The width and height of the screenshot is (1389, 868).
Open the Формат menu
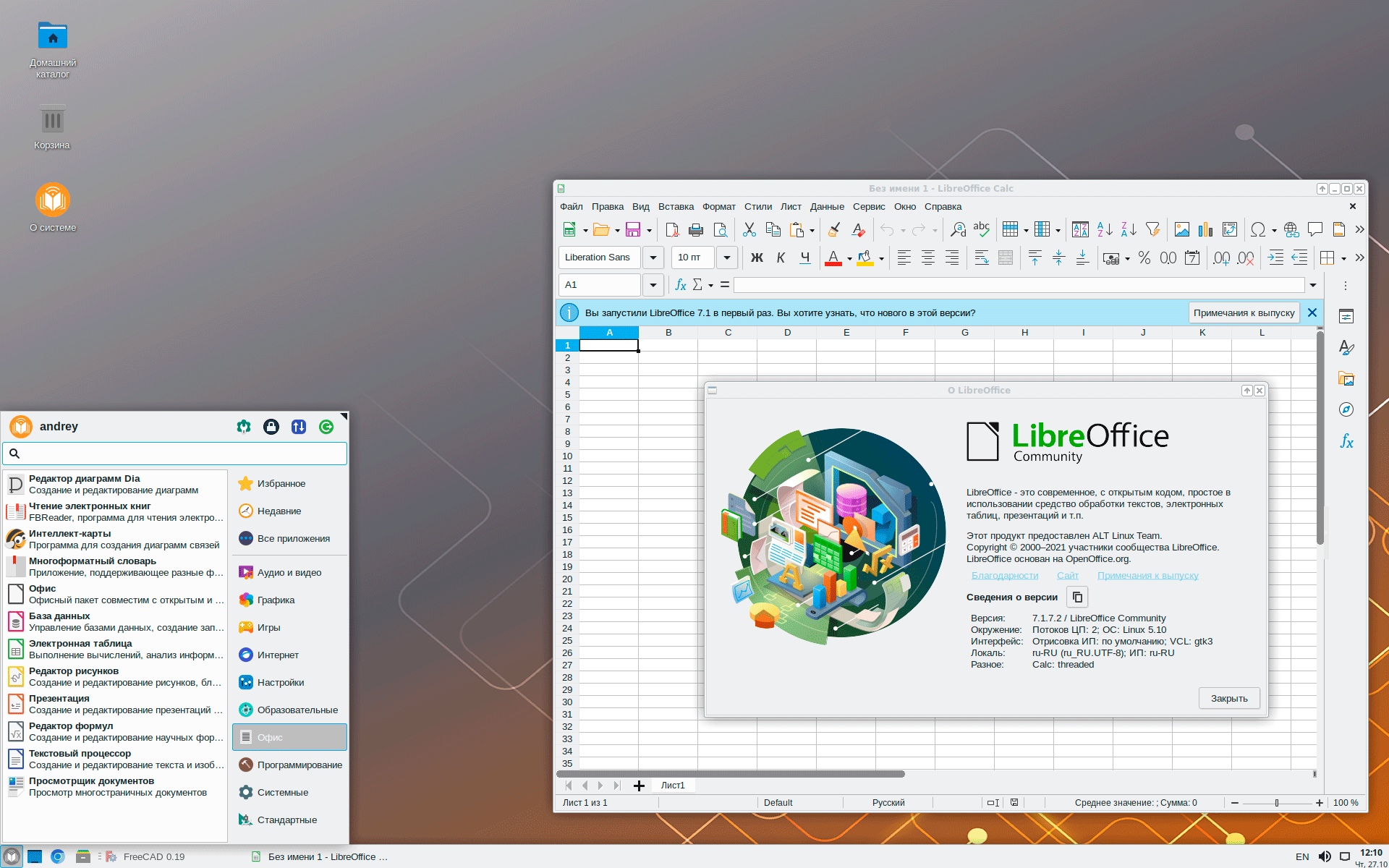[718, 207]
